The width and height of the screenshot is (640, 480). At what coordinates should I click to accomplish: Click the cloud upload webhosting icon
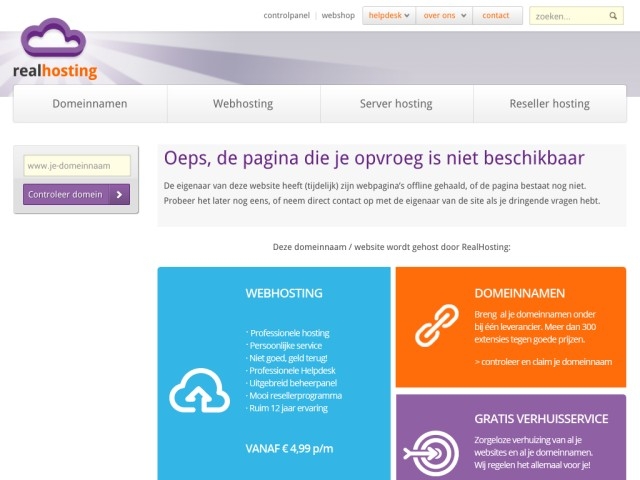199,391
